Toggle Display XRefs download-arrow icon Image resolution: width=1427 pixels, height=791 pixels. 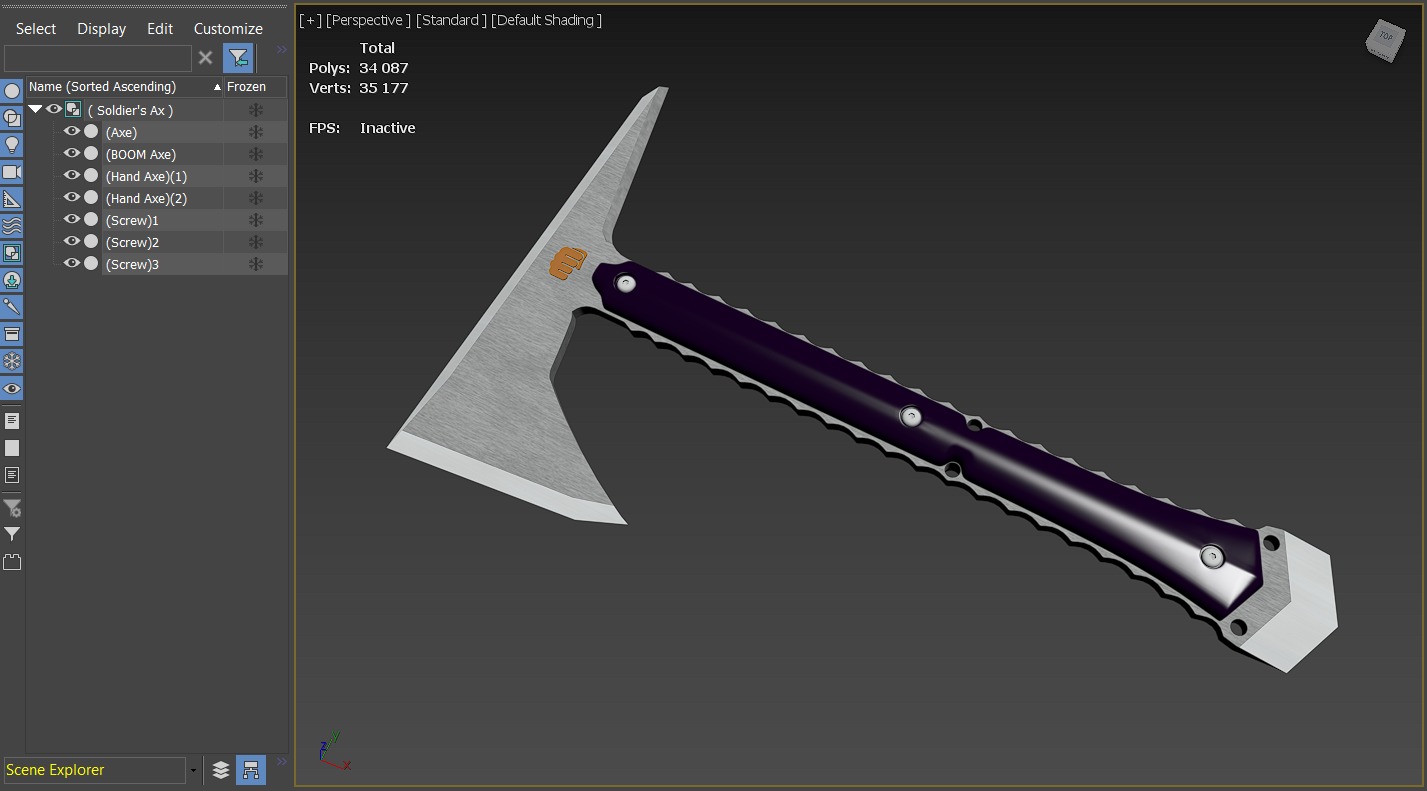tap(12, 280)
